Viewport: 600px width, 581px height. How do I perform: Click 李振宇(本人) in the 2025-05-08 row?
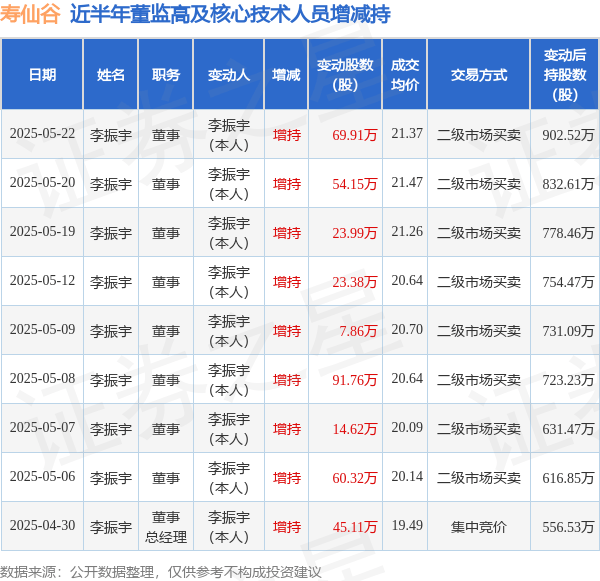pyautogui.click(x=229, y=380)
